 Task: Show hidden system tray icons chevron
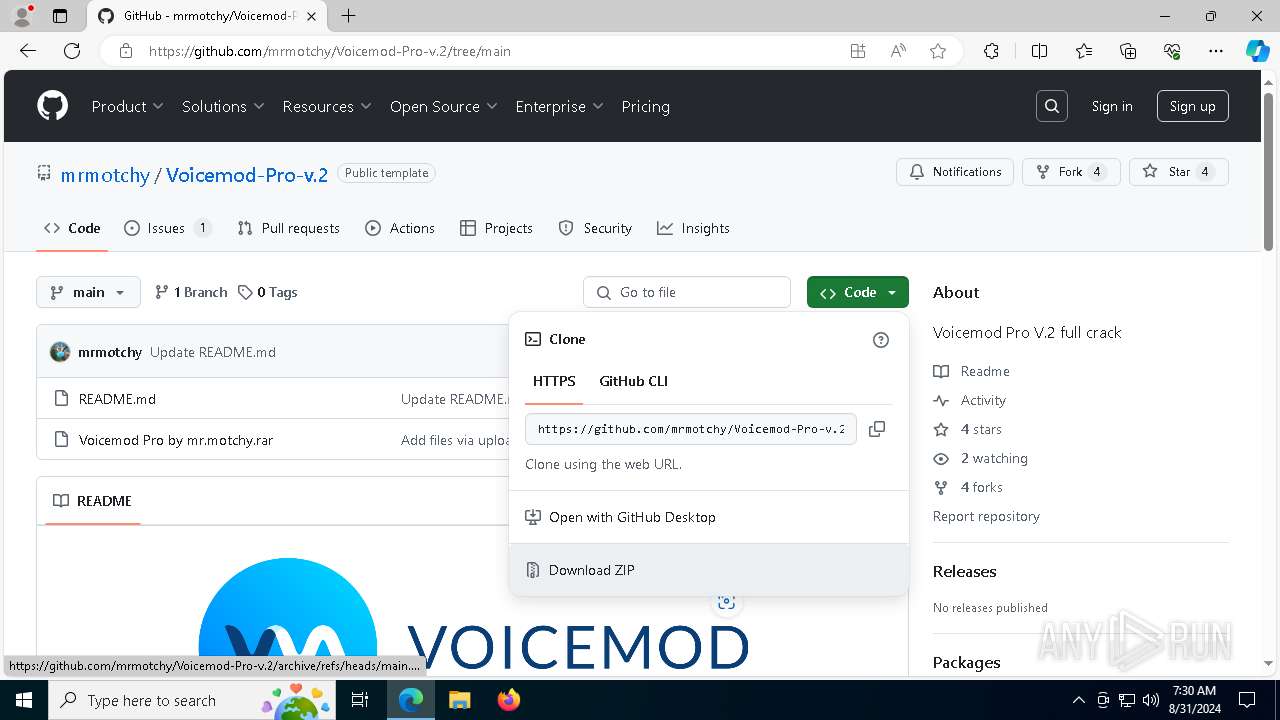tap(1078, 700)
